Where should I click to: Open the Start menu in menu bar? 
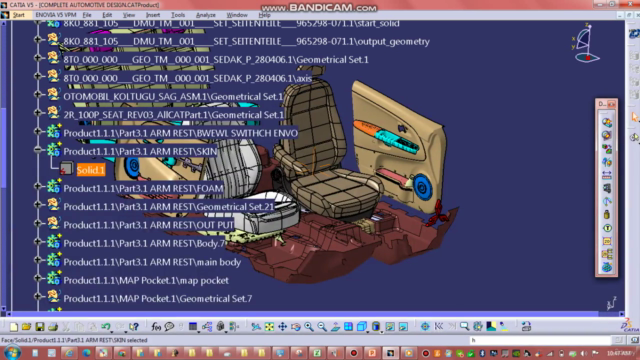coord(19,15)
